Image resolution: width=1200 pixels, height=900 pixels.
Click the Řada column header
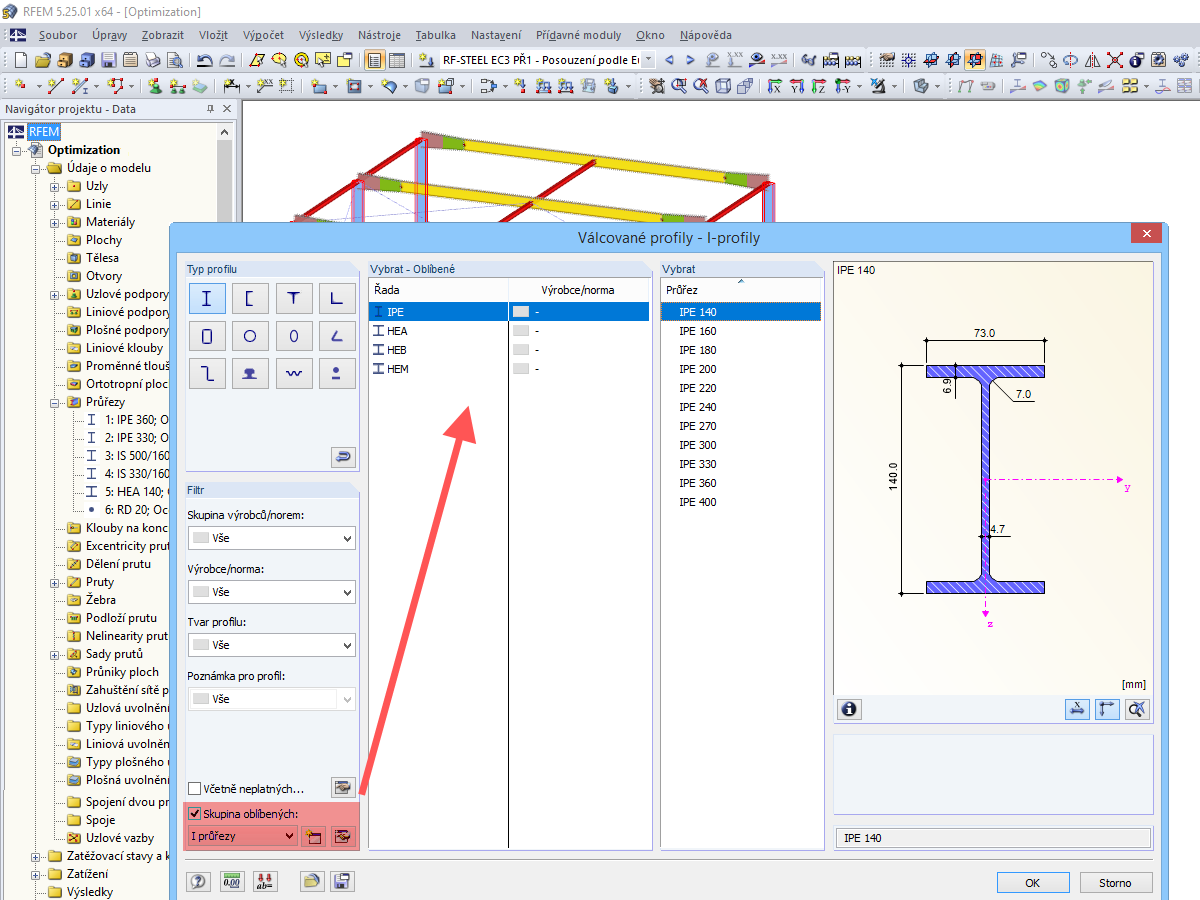439,289
